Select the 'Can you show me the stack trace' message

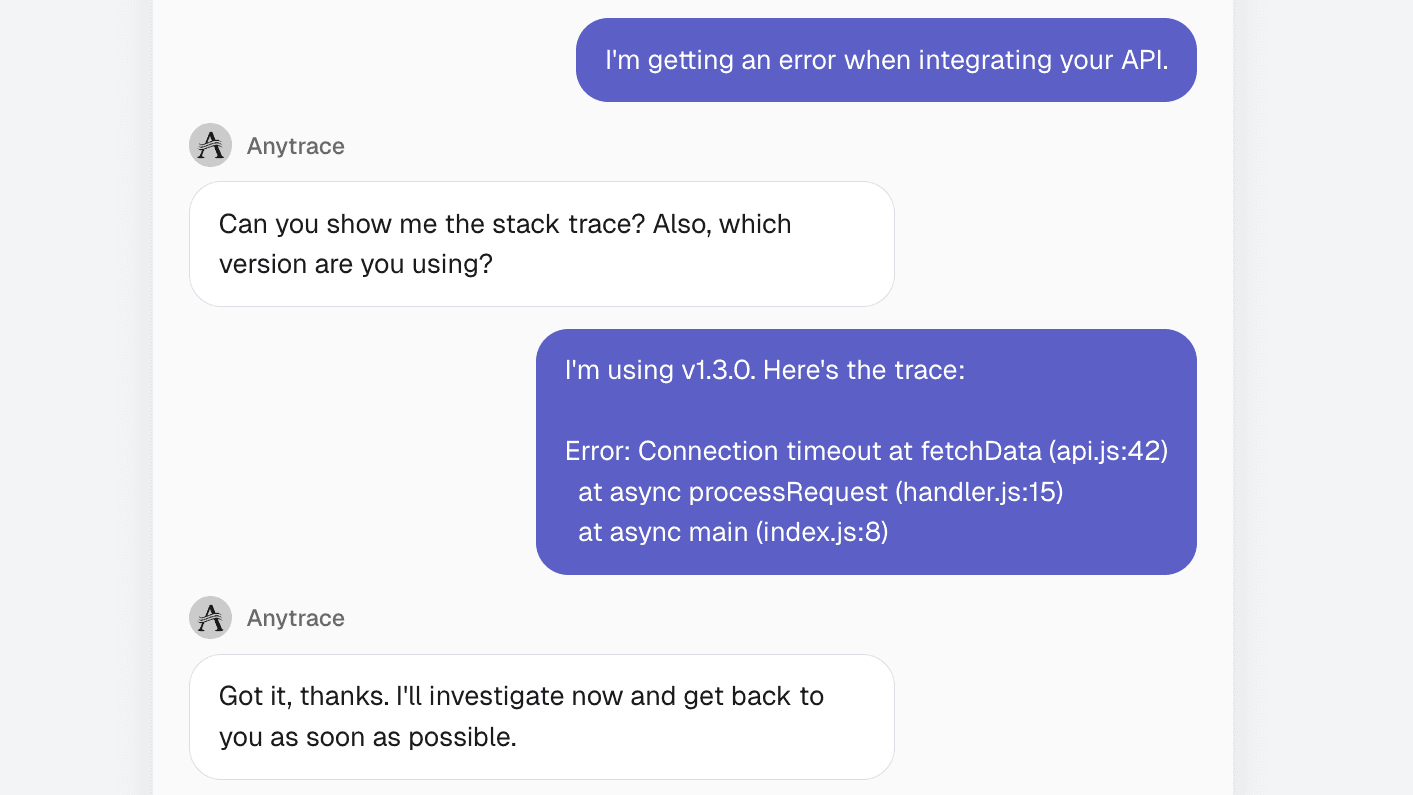(541, 244)
